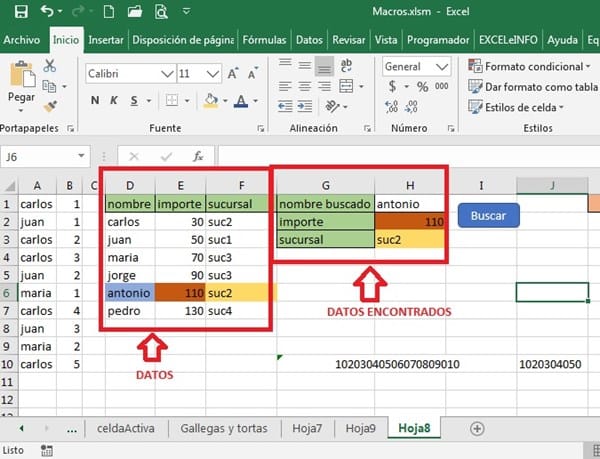Open the Fórmulas ribbon tab

pos(265,40)
